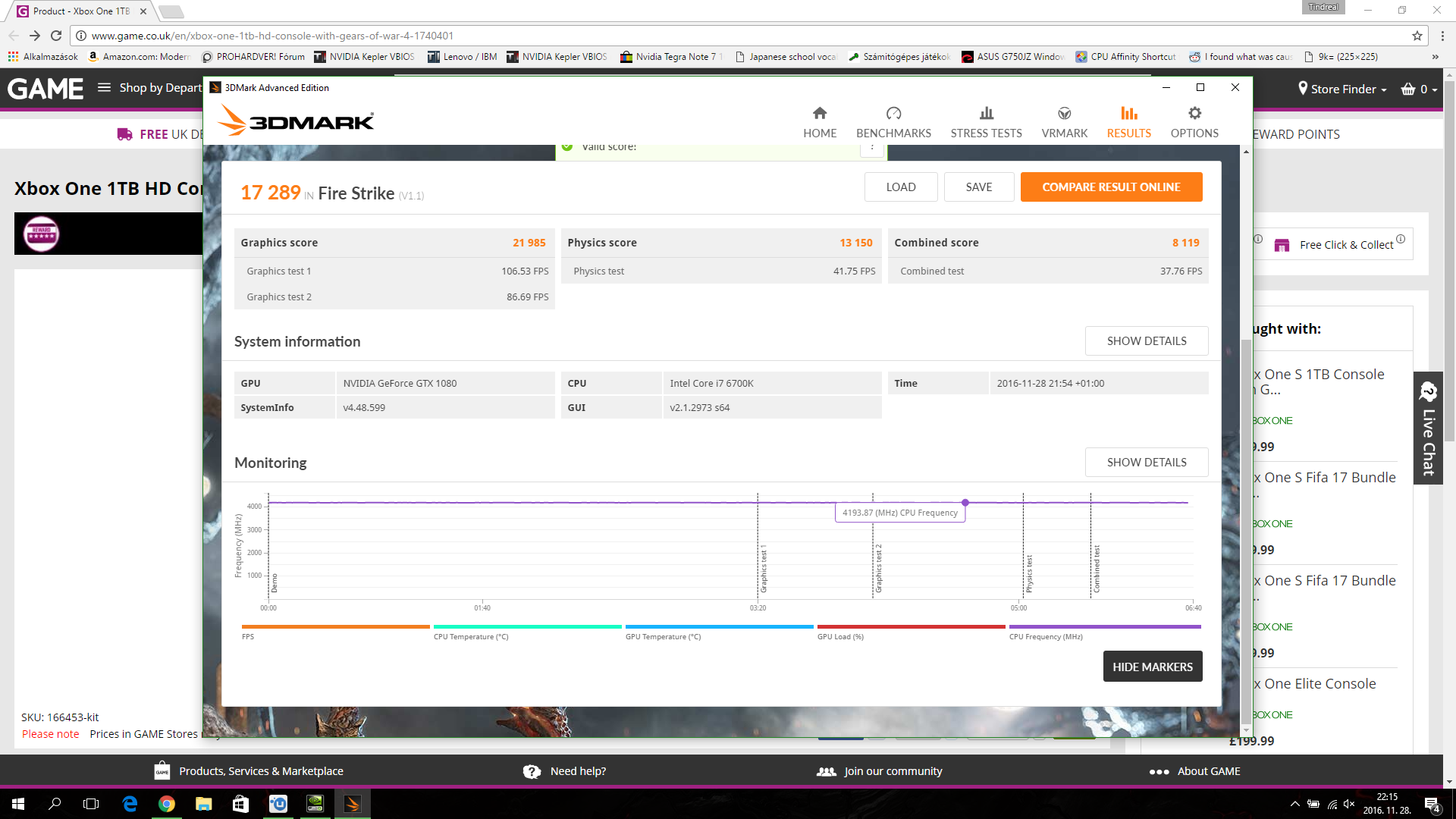1456x819 pixels.
Task: Bookmark page with star icon
Action: (1417, 36)
